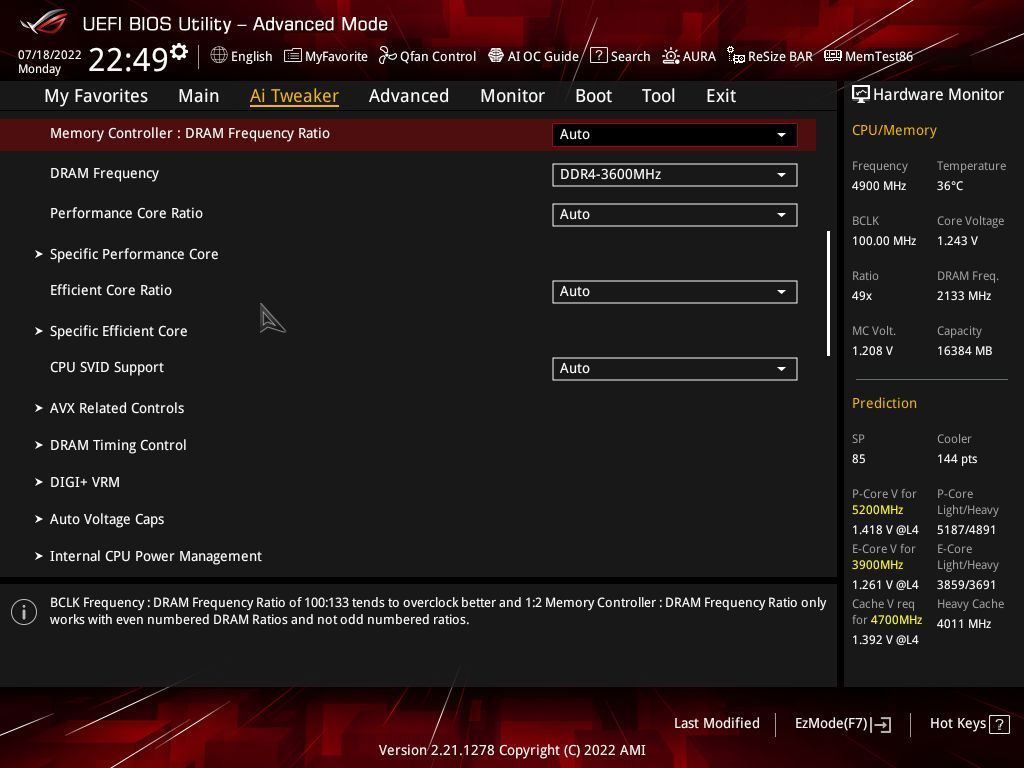Click the 100.00 MHz BCLK value
The width and height of the screenshot is (1024, 768).
884,241
